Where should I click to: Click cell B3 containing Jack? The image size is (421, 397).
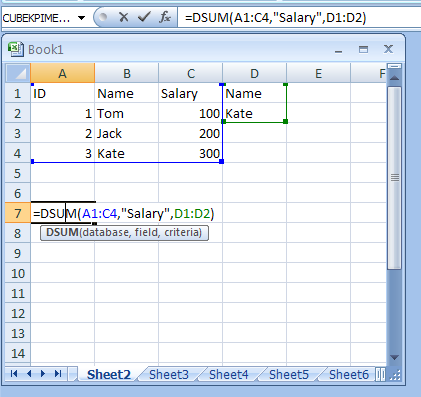click(x=127, y=133)
